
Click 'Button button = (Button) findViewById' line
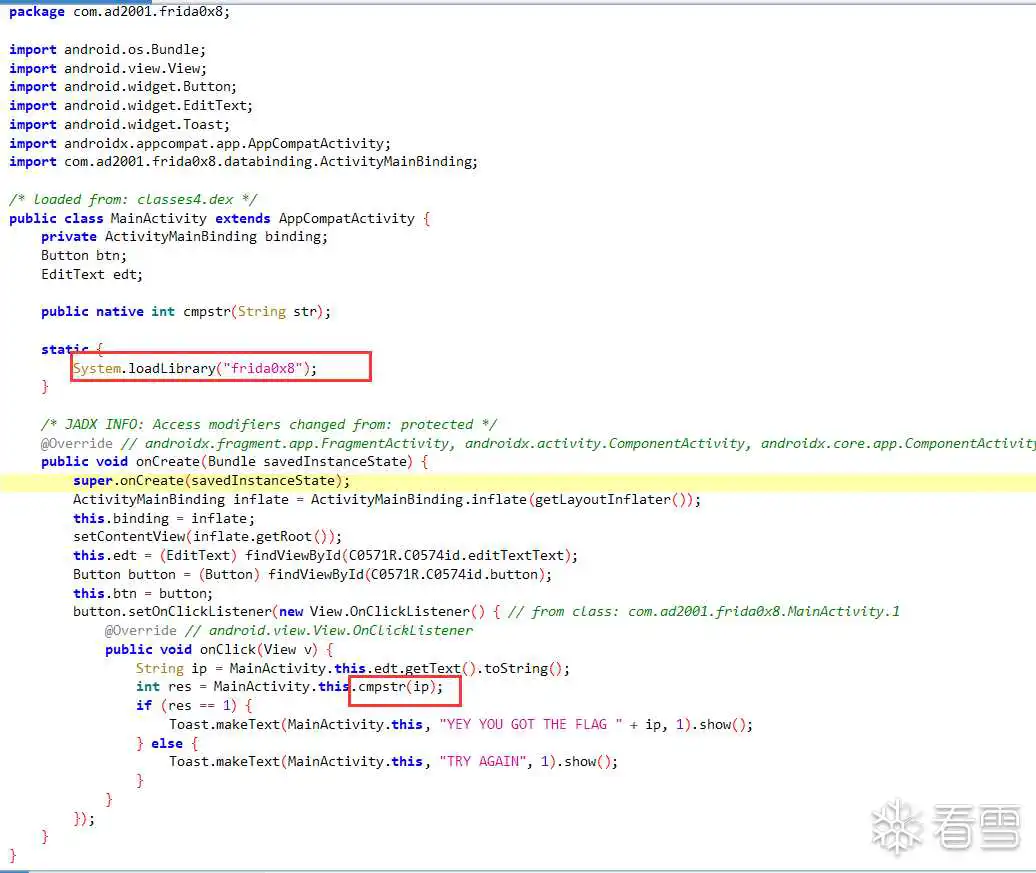click(x=313, y=574)
